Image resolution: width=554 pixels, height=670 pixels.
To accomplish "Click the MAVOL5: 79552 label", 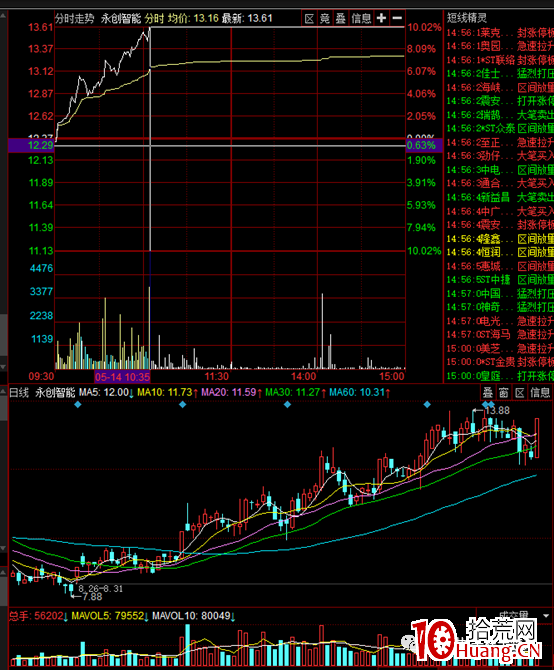I will point(110,616).
